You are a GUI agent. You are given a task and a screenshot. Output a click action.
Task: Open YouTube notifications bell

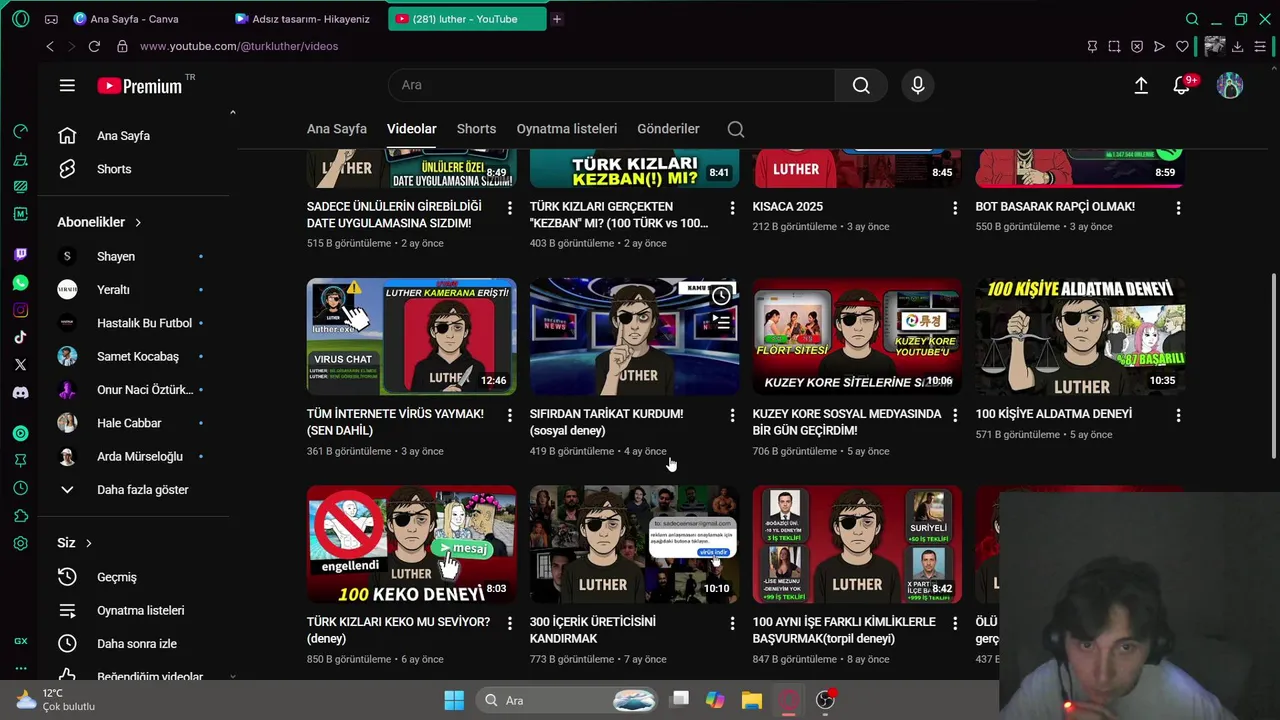tap(1182, 86)
